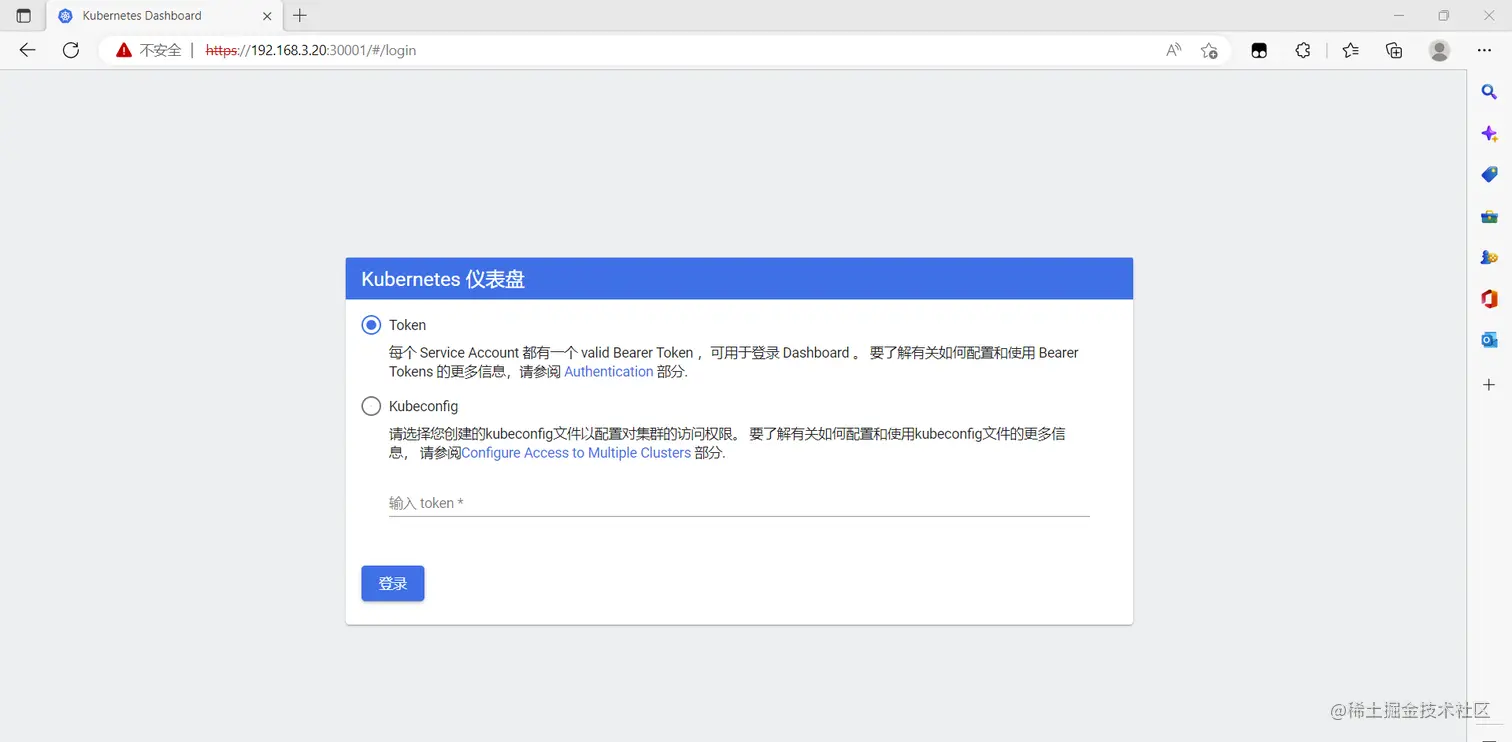Open the sidebar Search icon
Image resolution: width=1512 pixels, height=742 pixels.
pos(1489,92)
